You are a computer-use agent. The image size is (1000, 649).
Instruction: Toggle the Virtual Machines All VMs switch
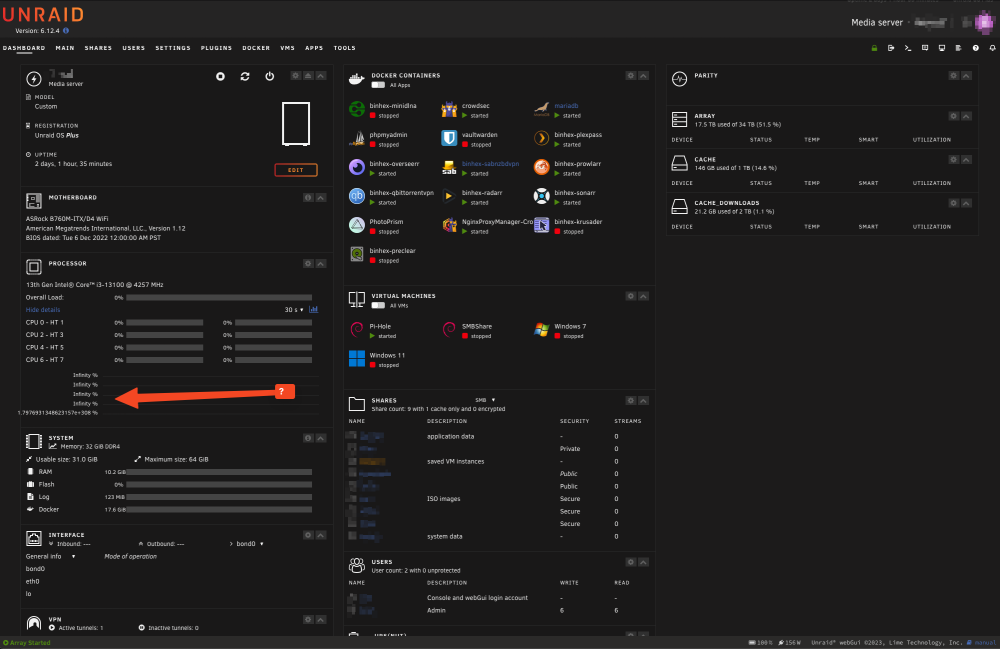point(378,305)
